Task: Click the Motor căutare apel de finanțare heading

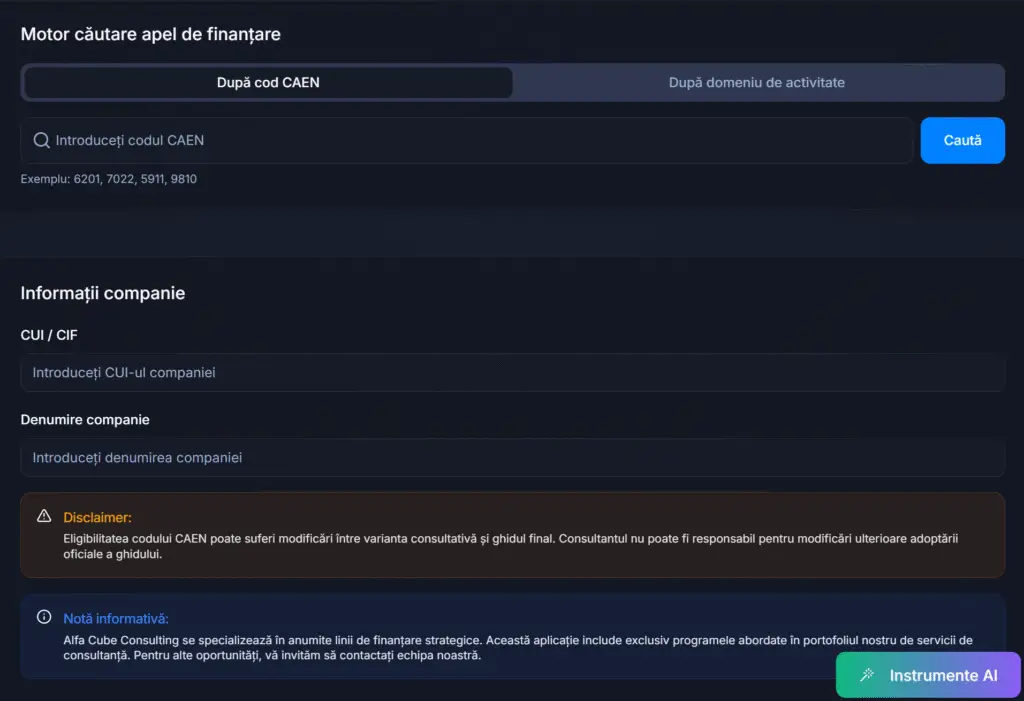Action: (x=151, y=34)
